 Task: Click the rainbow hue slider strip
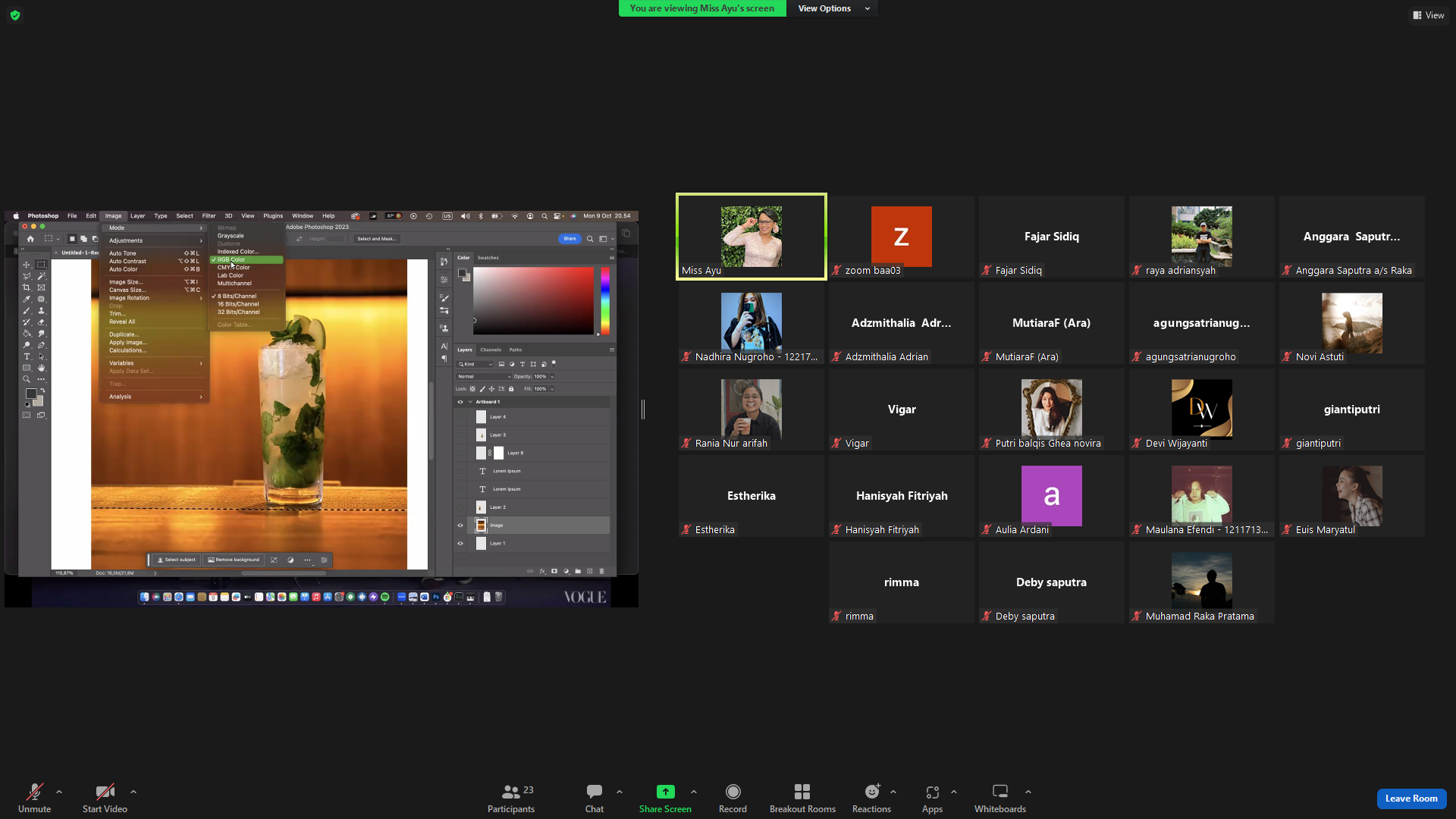pyautogui.click(x=605, y=300)
